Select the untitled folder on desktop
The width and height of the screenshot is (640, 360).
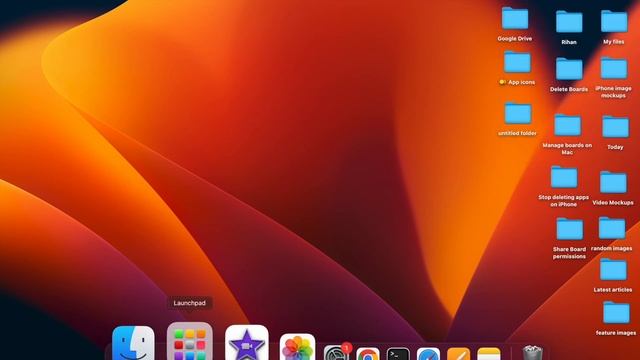click(518, 113)
